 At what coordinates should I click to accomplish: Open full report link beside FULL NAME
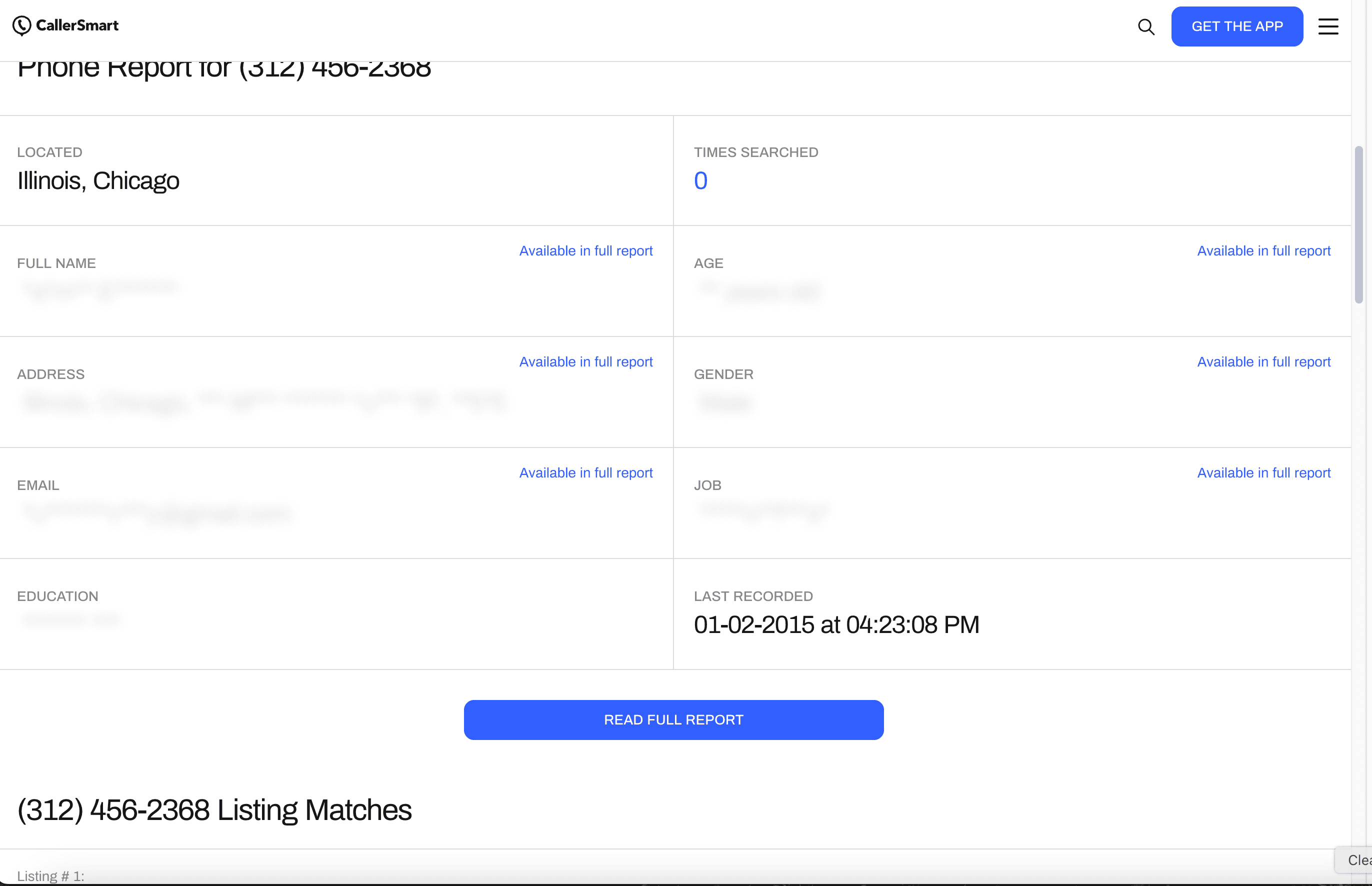click(585, 251)
